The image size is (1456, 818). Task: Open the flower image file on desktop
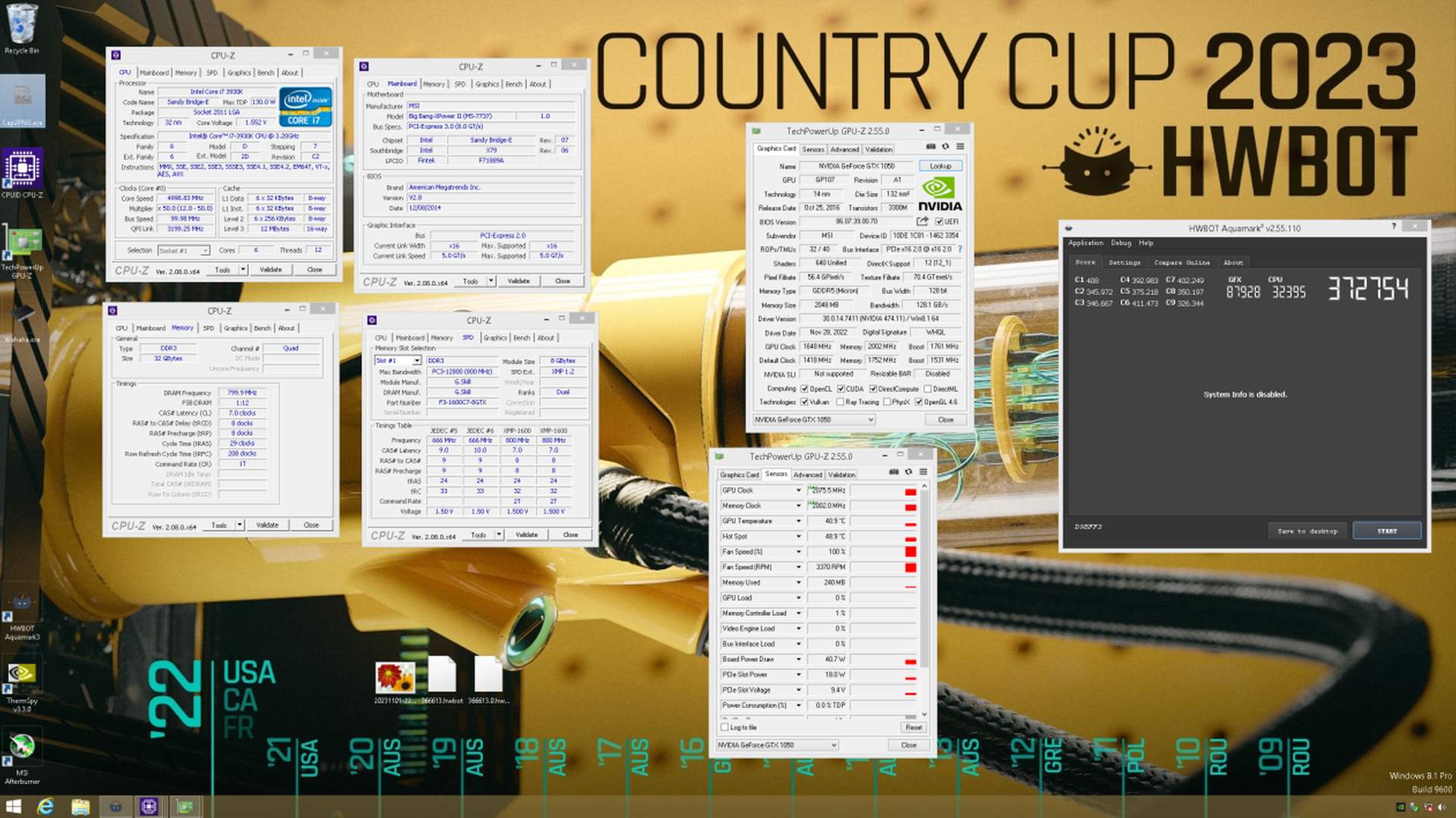(394, 682)
